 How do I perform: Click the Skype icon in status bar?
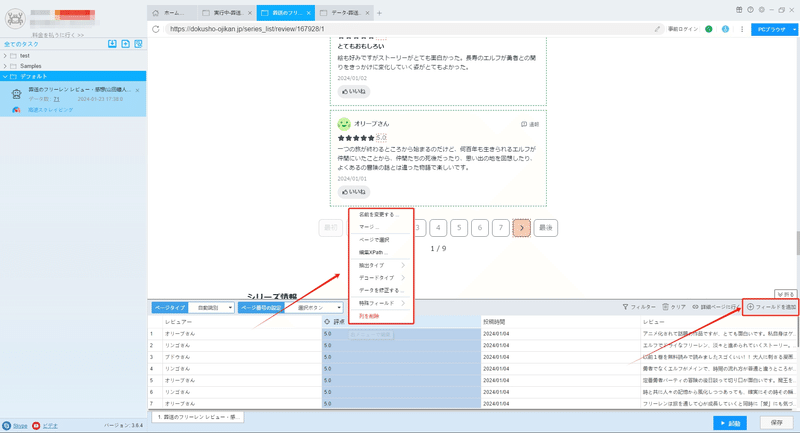[7, 425]
